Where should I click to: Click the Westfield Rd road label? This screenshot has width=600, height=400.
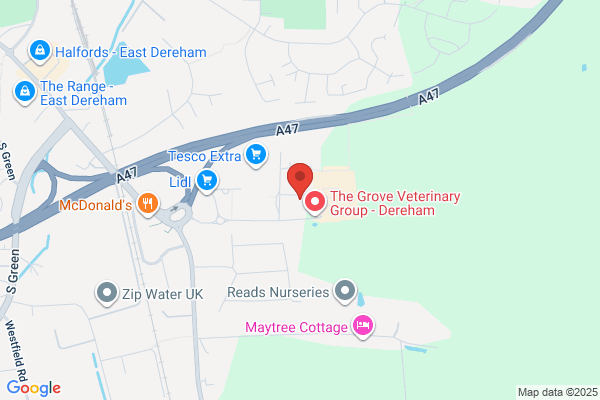[17, 349]
